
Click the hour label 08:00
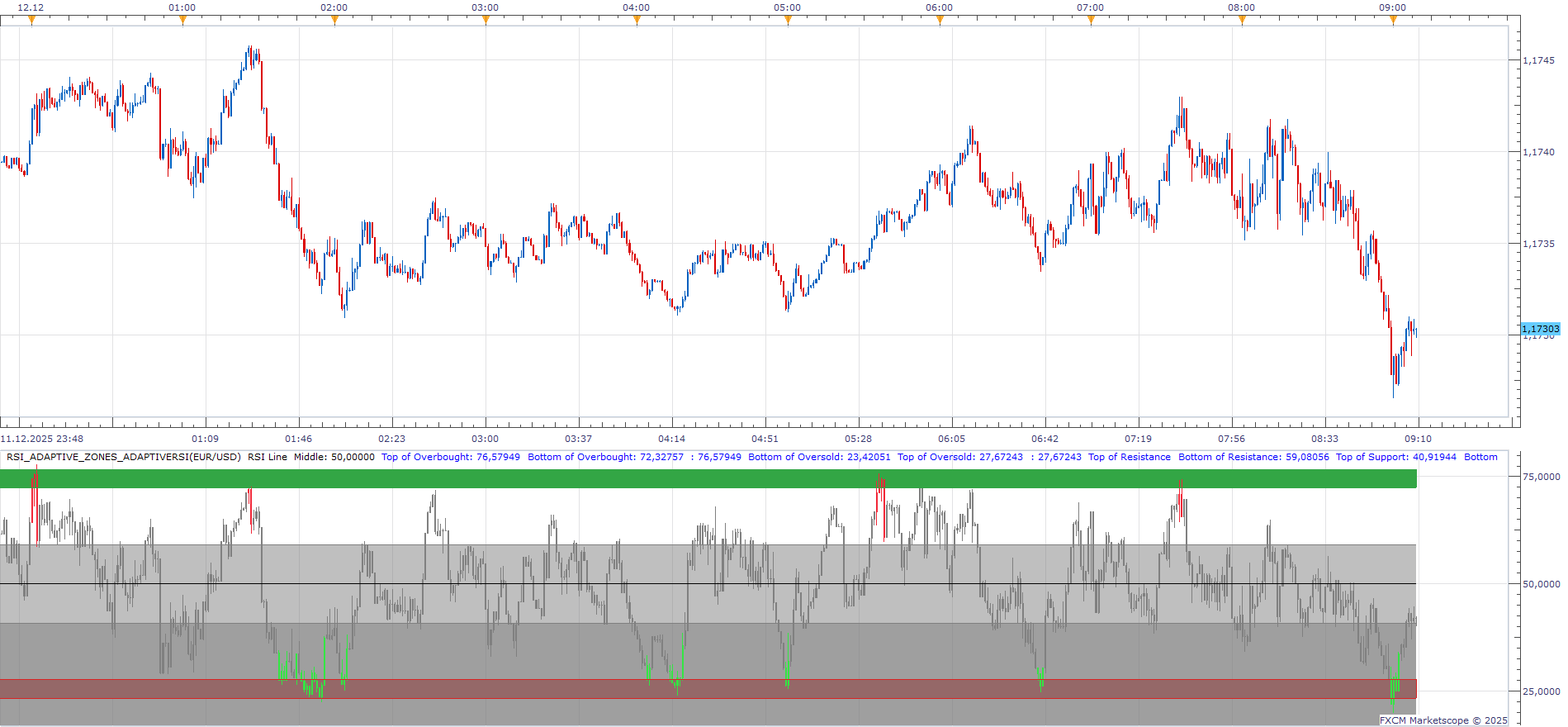[1242, 7]
